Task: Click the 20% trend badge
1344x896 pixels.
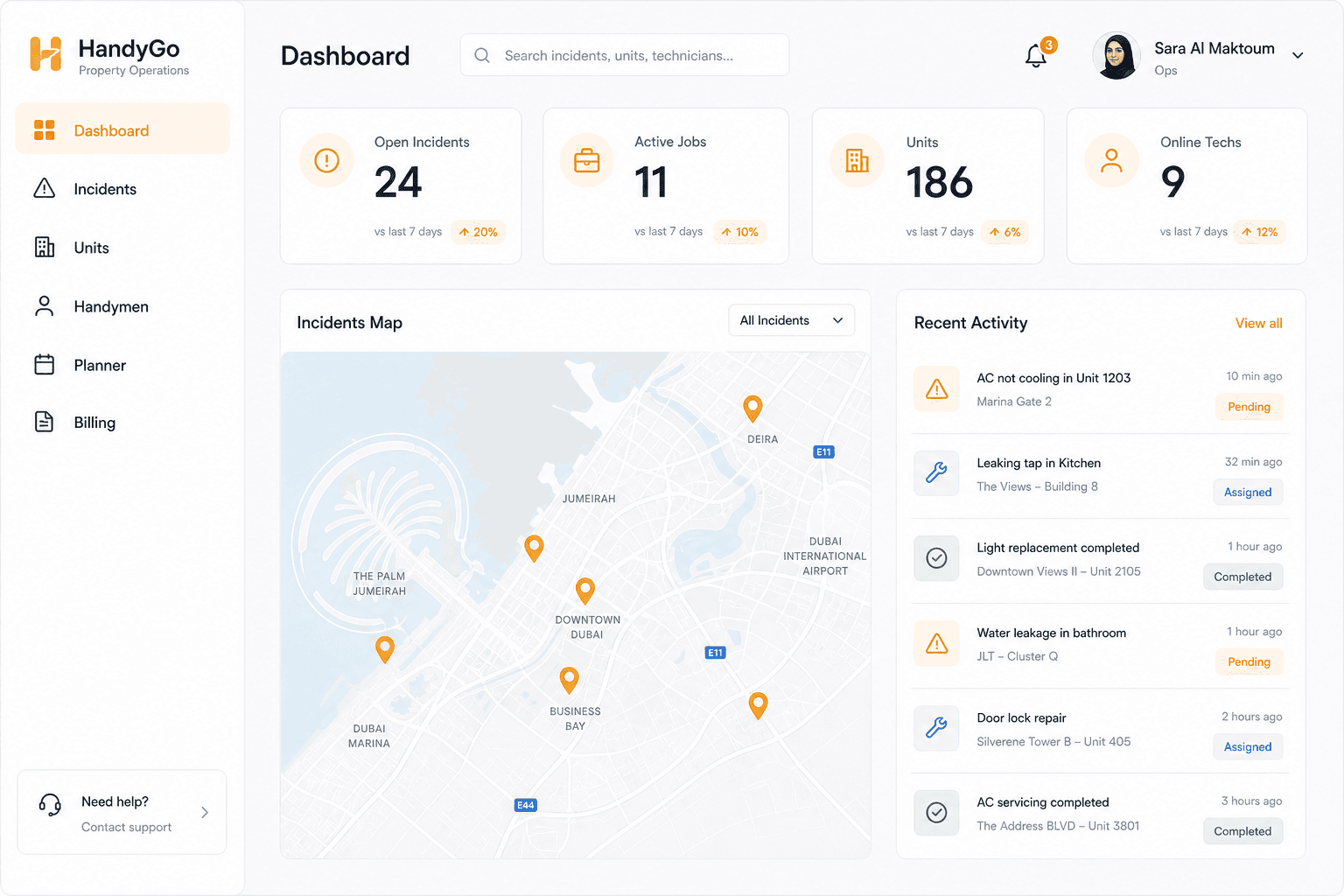Action: 479,232
